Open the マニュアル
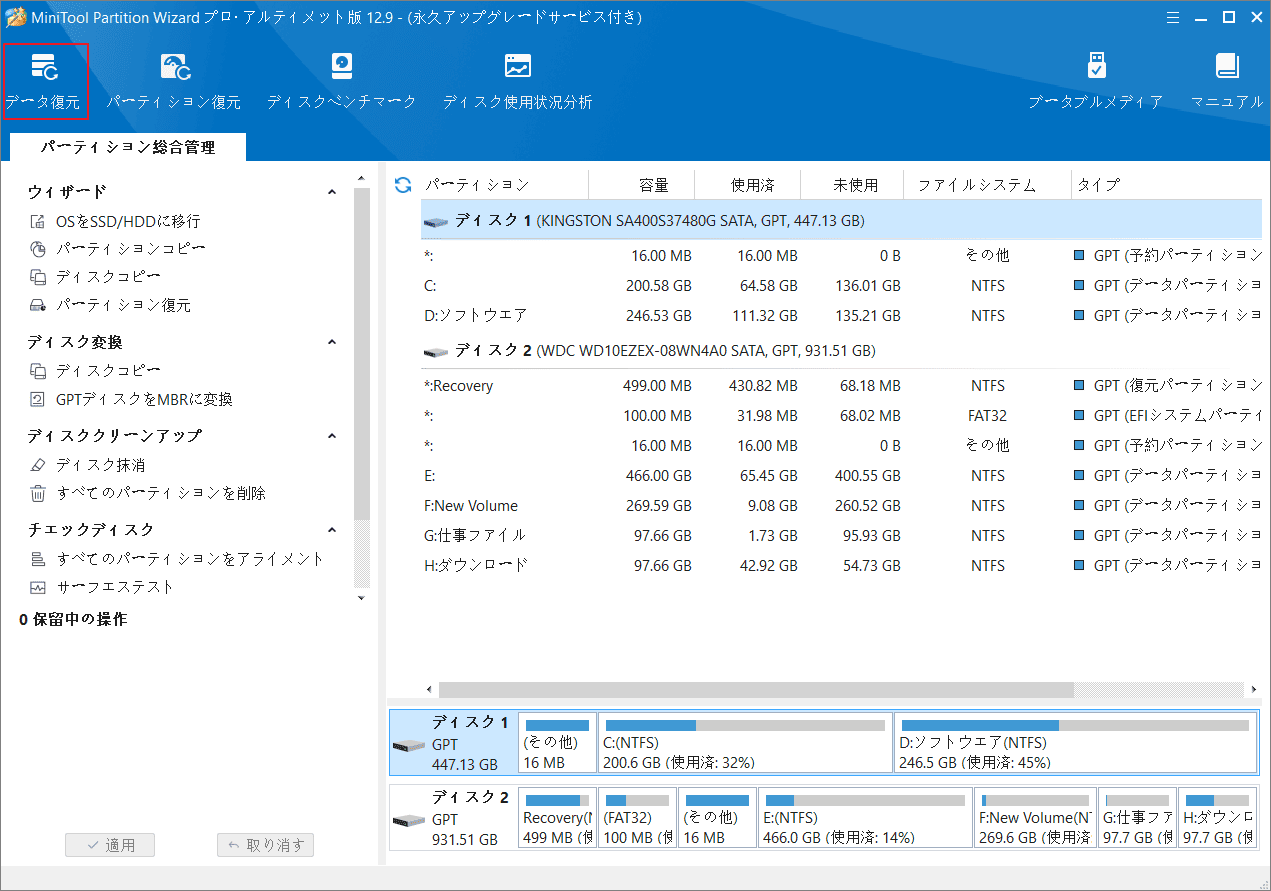1271x891 pixels. tap(1227, 81)
